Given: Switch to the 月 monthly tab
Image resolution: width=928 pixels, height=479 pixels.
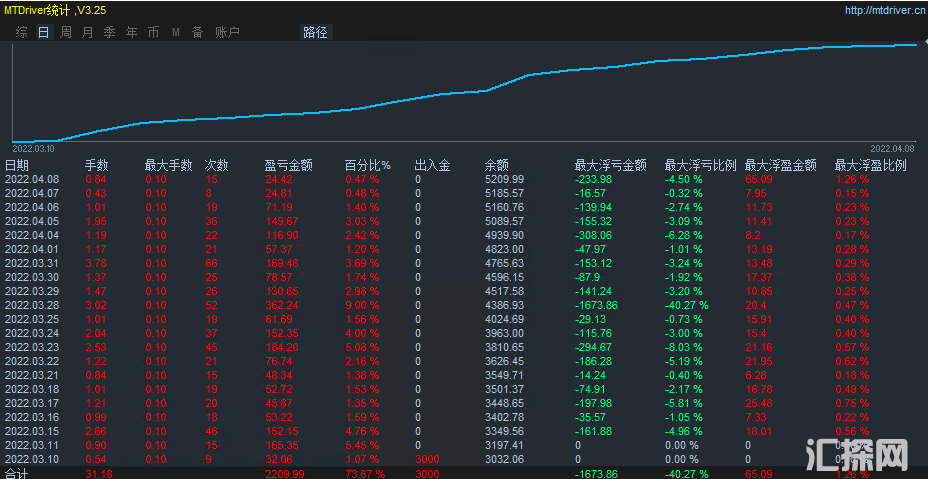Looking at the screenshot, I should [87, 33].
